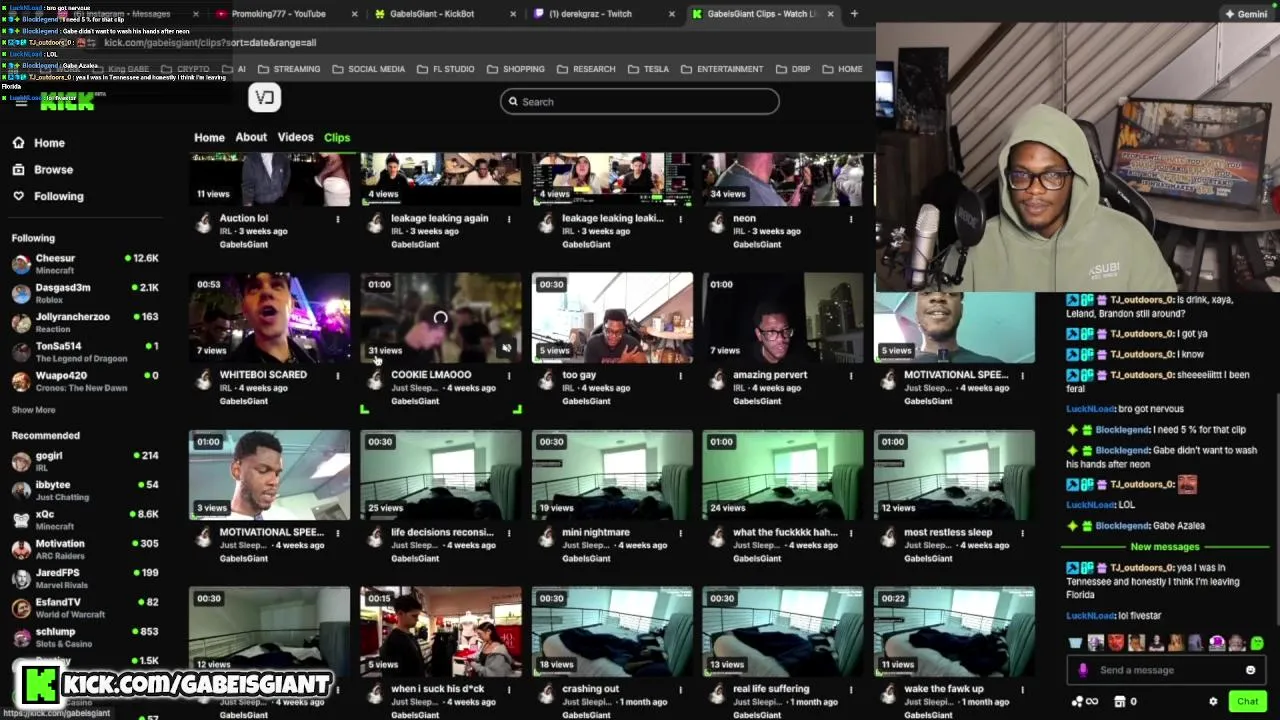Click the white VD logo badge
The height and width of the screenshot is (720, 1280).
pyautogui.click(x=264, y=97)
